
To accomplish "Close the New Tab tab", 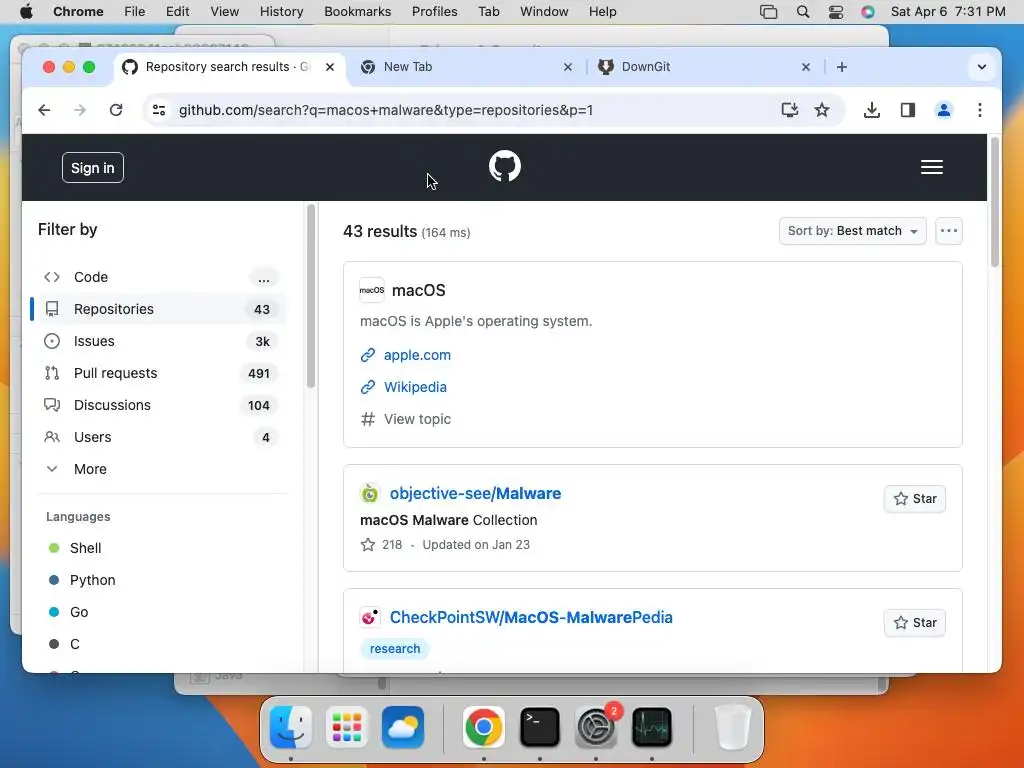I will coord(568,67).
